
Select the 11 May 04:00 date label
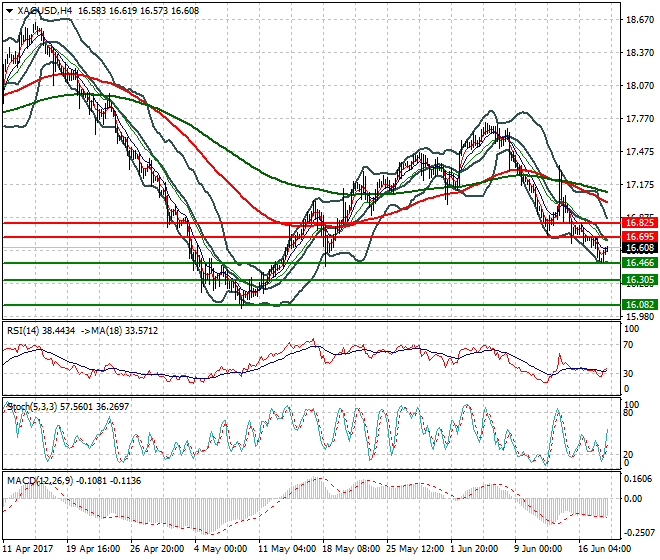[287, 549]
